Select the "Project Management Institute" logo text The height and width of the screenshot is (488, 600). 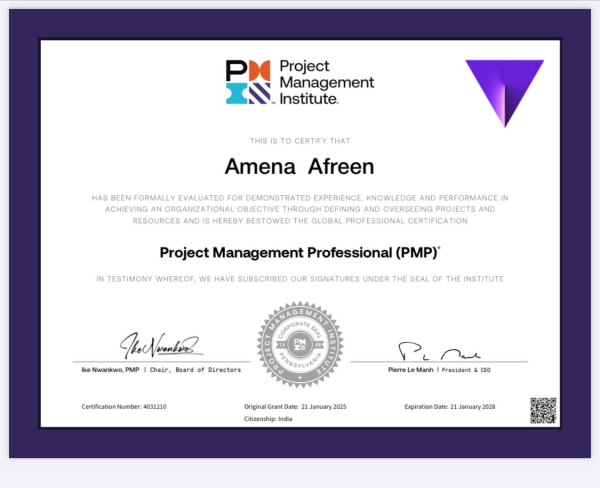[325, 82]
